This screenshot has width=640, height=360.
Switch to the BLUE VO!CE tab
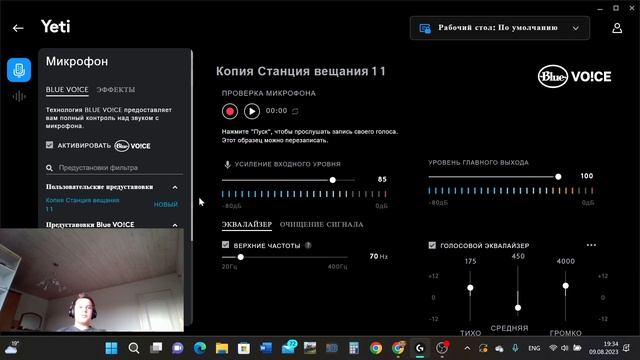(x=67, y=90)
